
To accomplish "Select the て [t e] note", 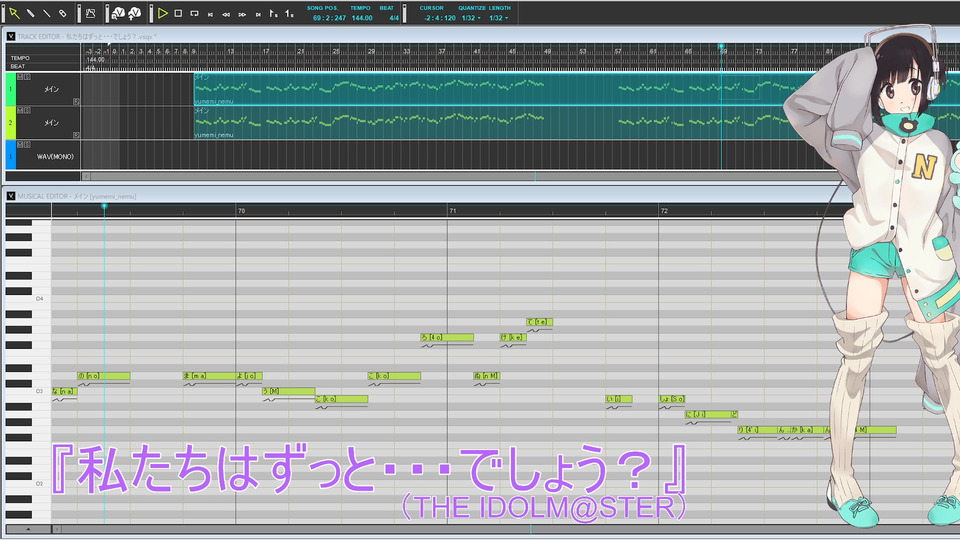I will pyautogui.click(x=539, y=322).
